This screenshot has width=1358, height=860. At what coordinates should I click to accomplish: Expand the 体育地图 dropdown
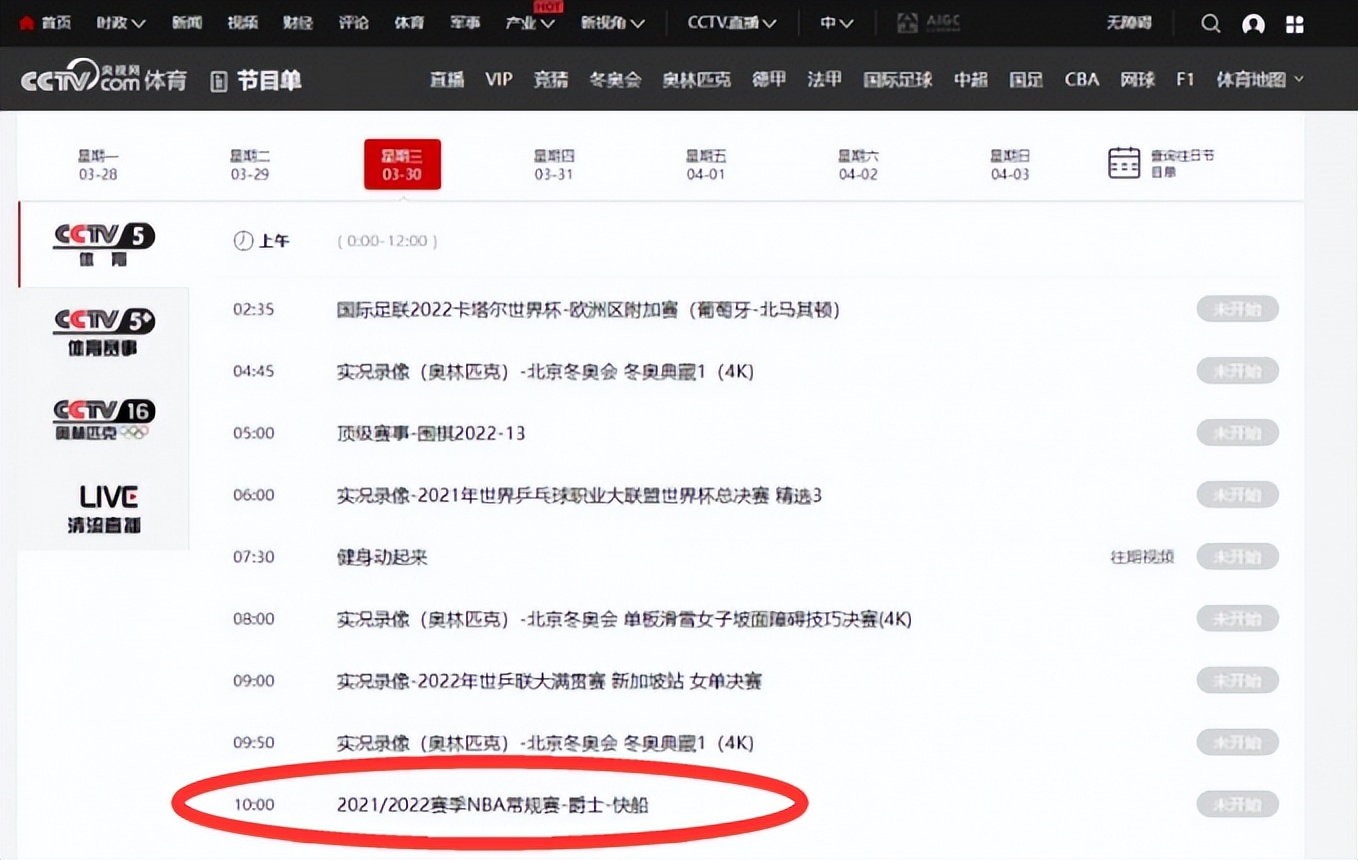coord(1258,78)
